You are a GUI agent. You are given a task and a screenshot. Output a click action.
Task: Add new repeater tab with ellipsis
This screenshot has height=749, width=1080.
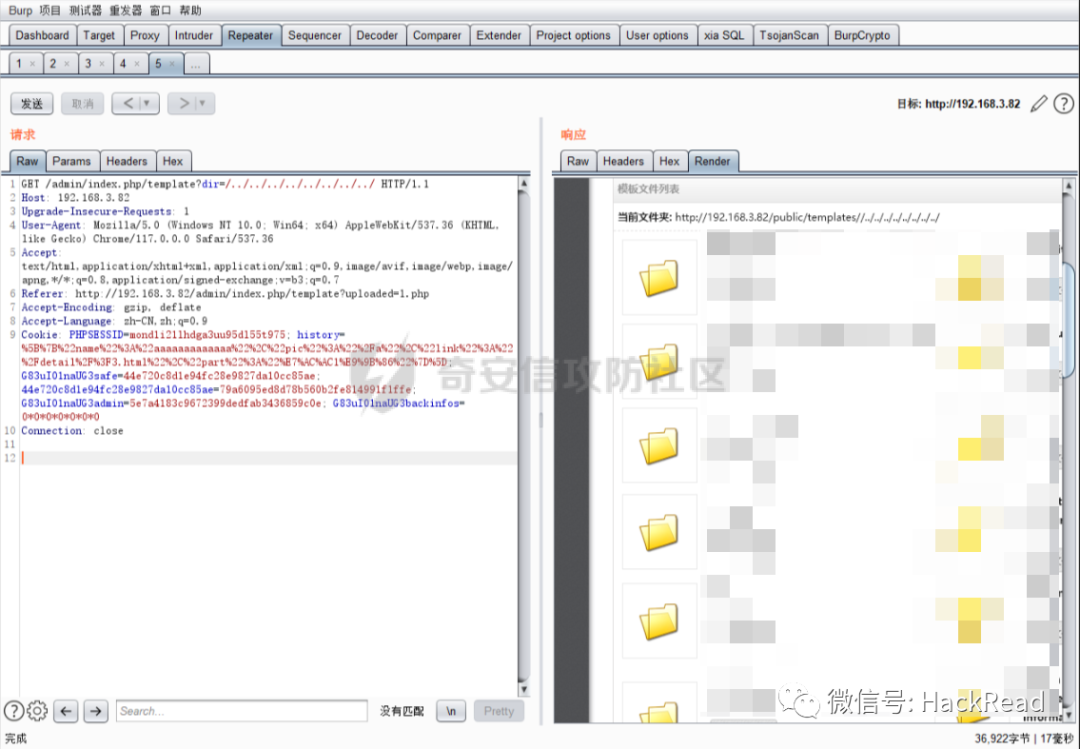pyautogui.click(x=196, y=63)
